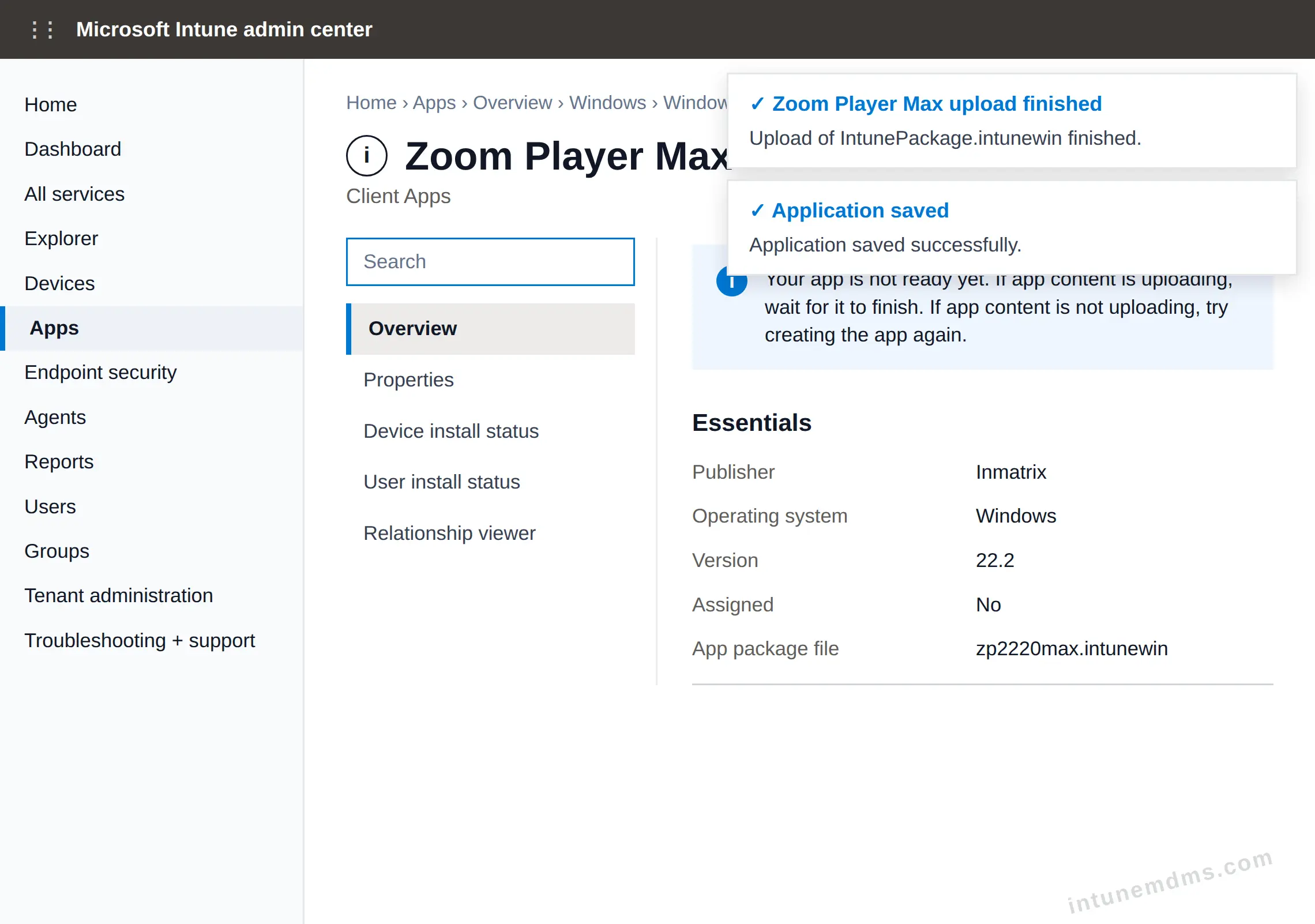The width and height of the screenshot is (1315, 924).
Task: Open the Relationship viewer blade
Action: [x=490, y=534]
